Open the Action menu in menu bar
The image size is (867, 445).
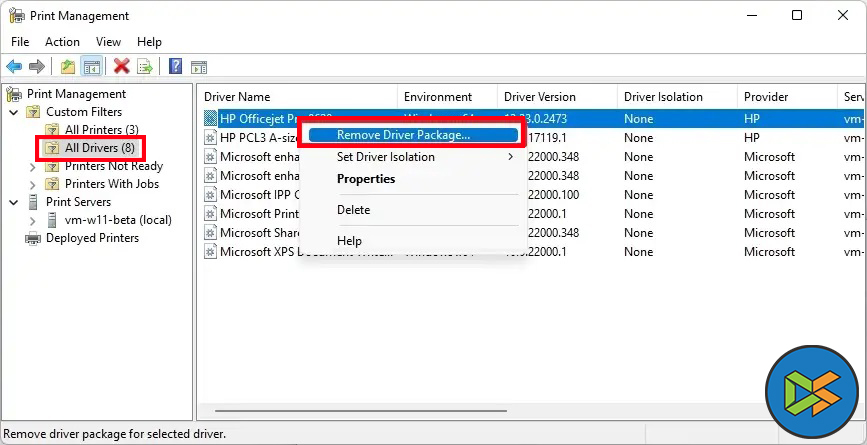click(62, 42)
